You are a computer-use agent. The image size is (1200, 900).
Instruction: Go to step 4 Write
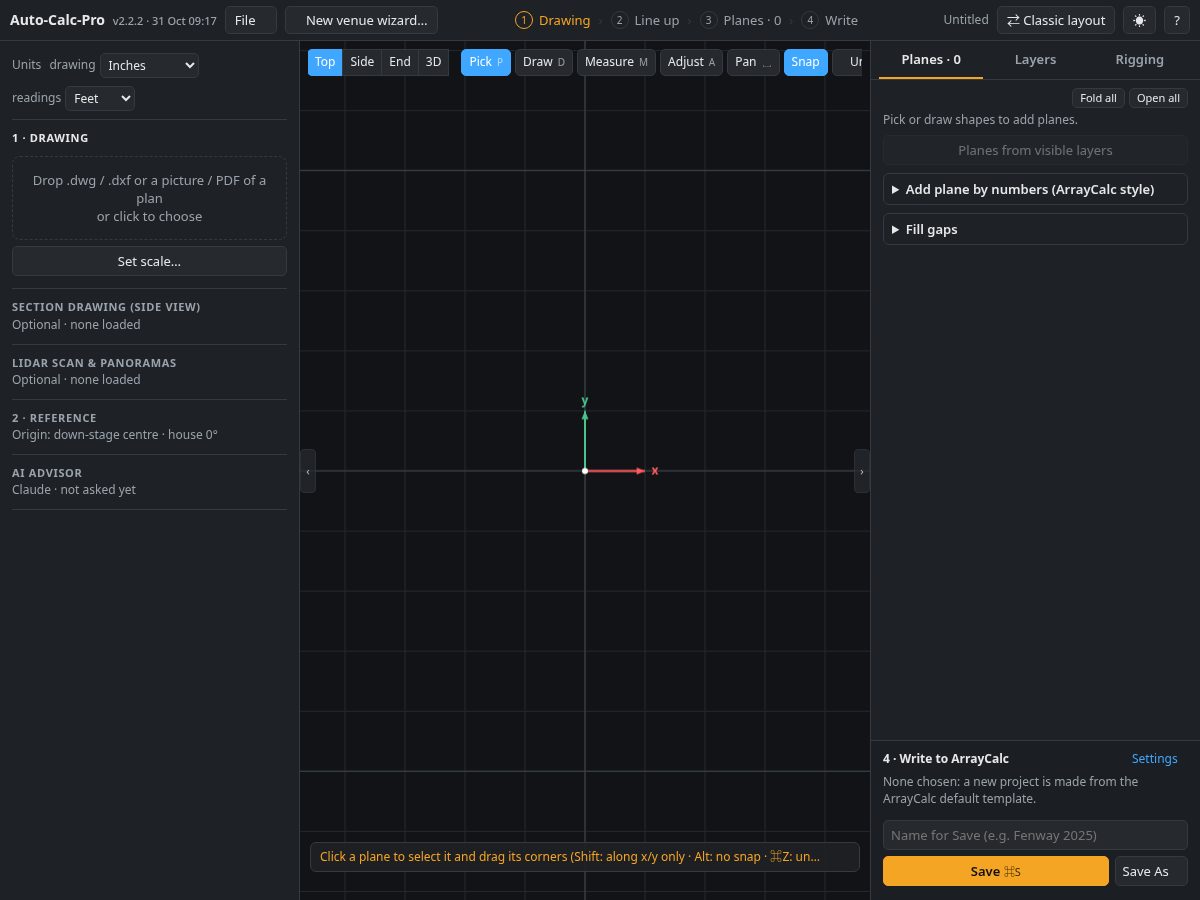[830, 20]
